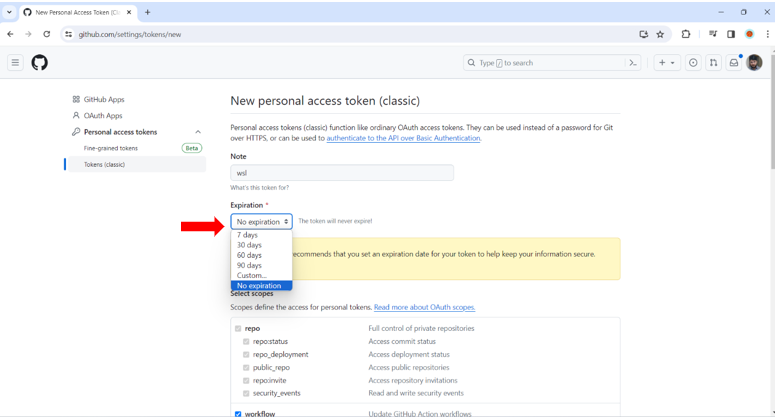775x417 pixels.
Task: Open the Issues icon in header
Action: click(693, 63)
